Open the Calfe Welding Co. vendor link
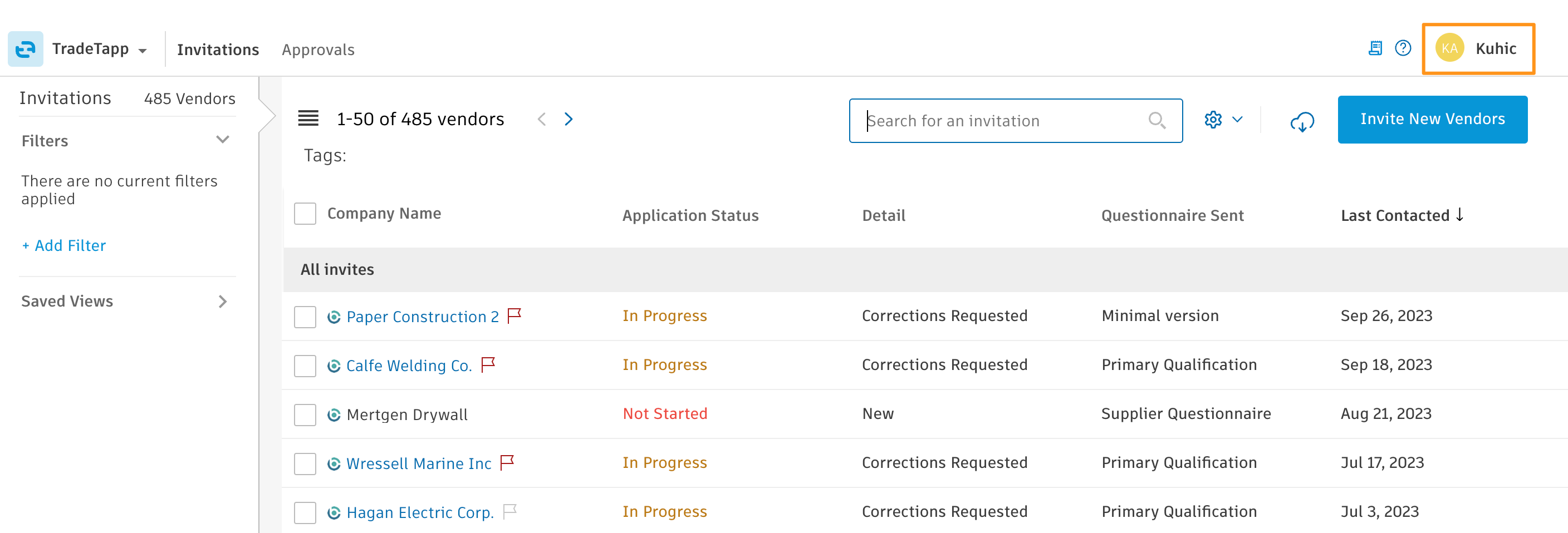The image size is (1568, 533). (x=409, y=366)
